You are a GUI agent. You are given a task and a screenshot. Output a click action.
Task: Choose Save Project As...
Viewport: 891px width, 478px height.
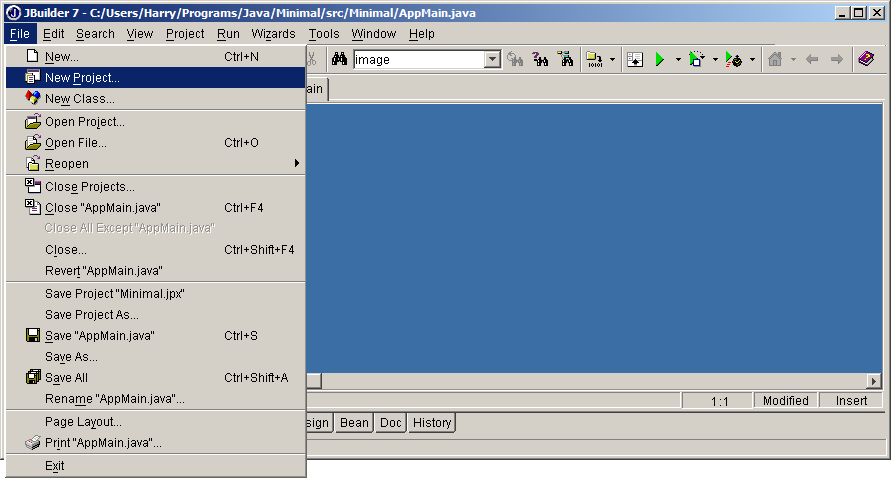pos(156,314)
